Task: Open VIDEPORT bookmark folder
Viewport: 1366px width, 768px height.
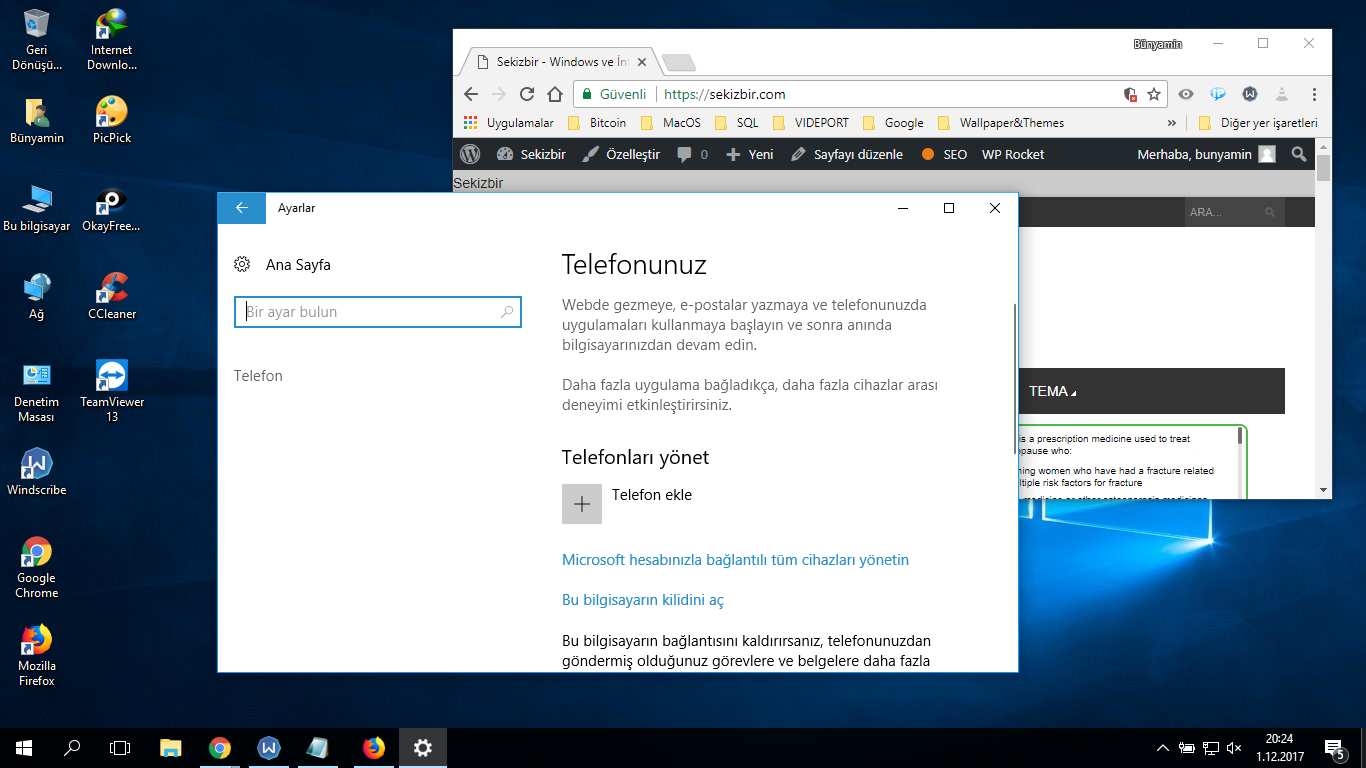Action: (811, 123)
